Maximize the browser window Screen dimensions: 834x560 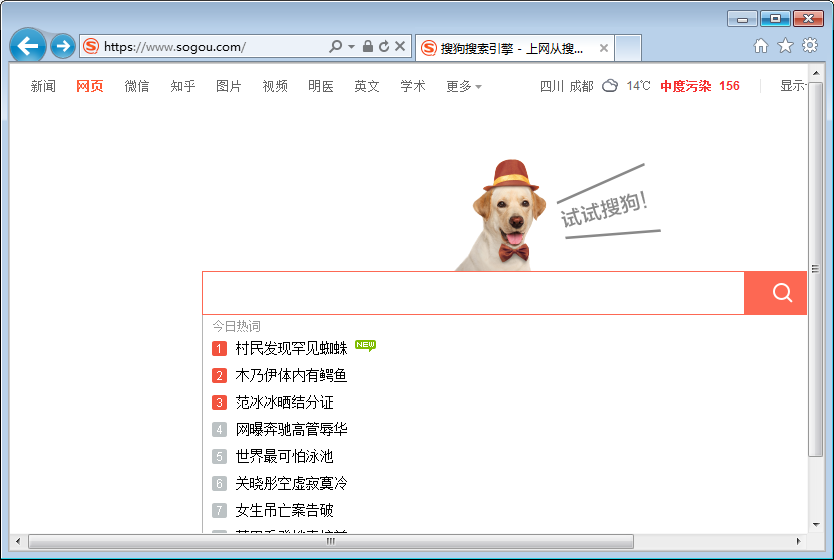(x=775, y=19)
